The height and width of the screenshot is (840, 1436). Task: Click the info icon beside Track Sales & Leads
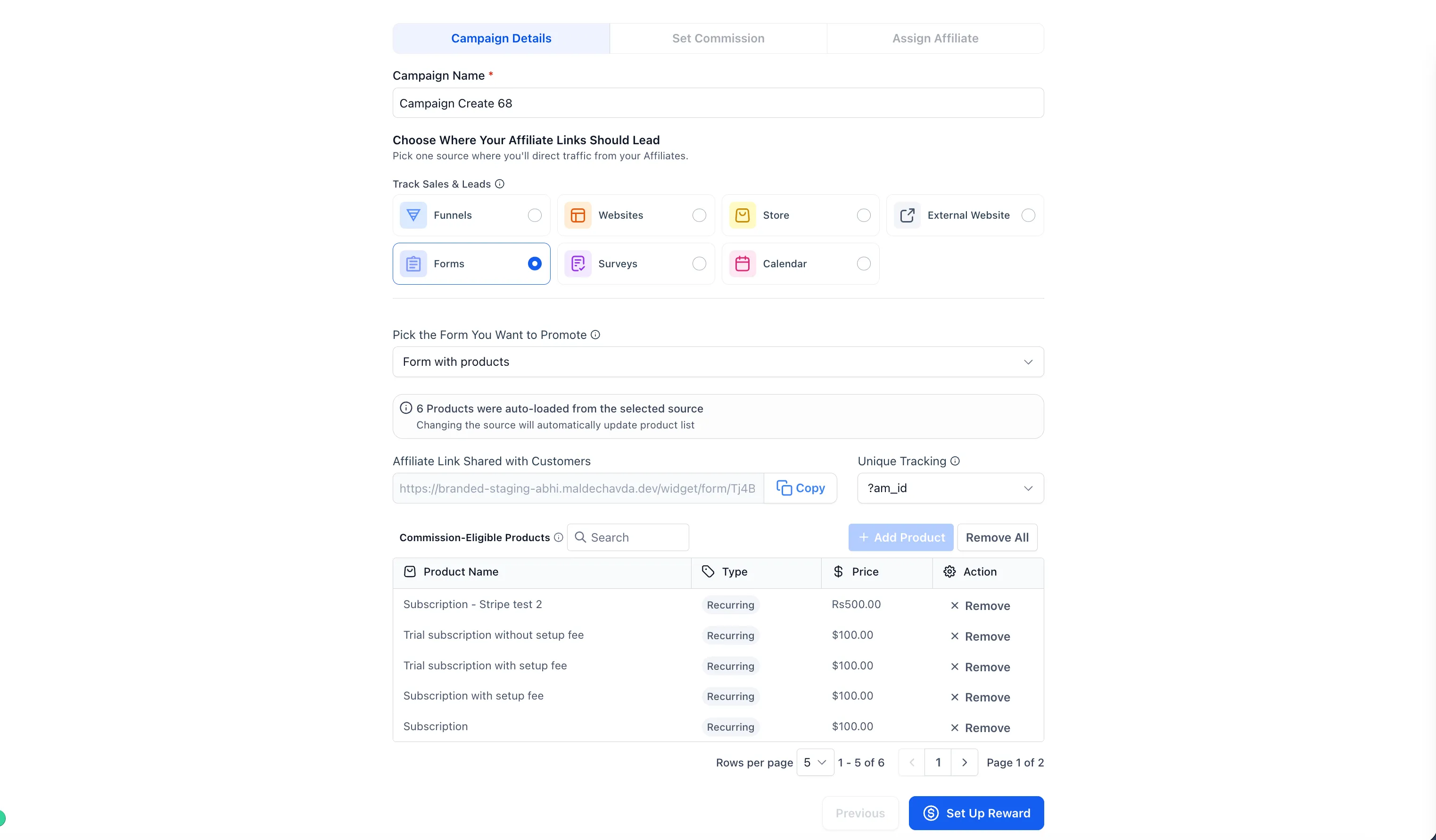500,183
